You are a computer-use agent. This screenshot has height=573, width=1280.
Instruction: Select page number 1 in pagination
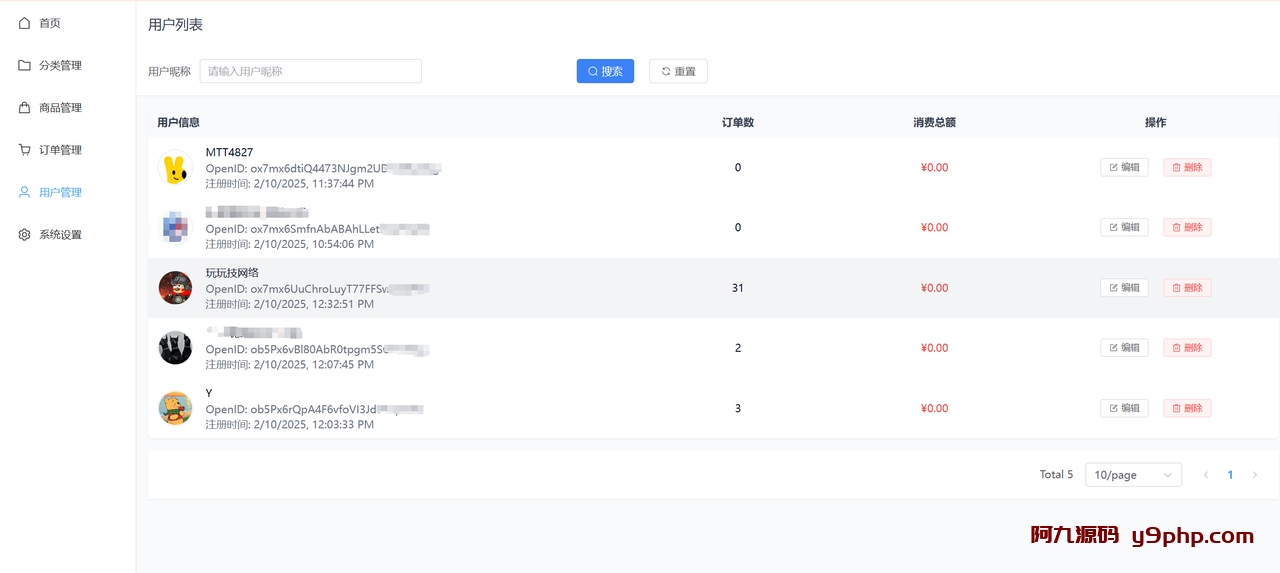pos(1230,475)
